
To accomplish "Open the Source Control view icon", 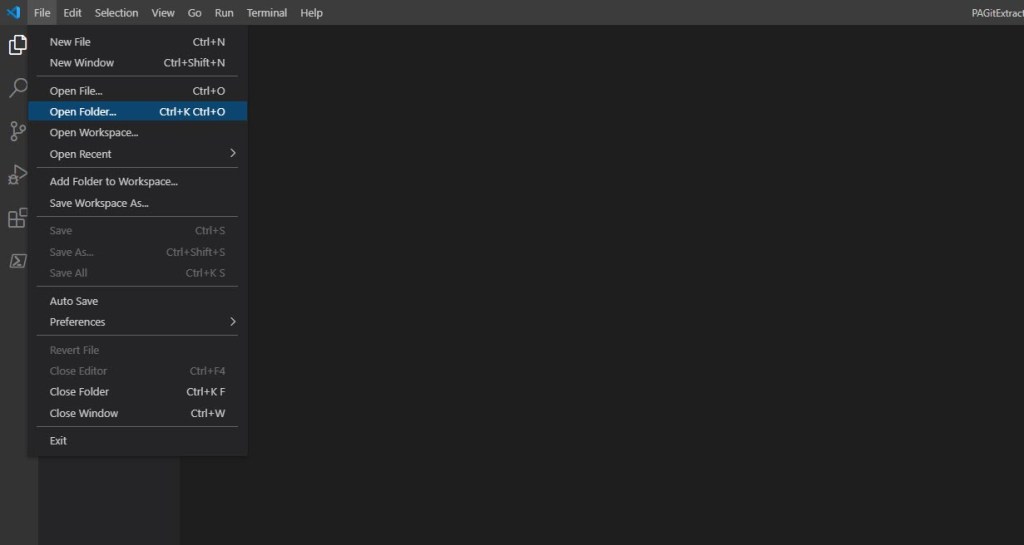I will pos(18,131).
